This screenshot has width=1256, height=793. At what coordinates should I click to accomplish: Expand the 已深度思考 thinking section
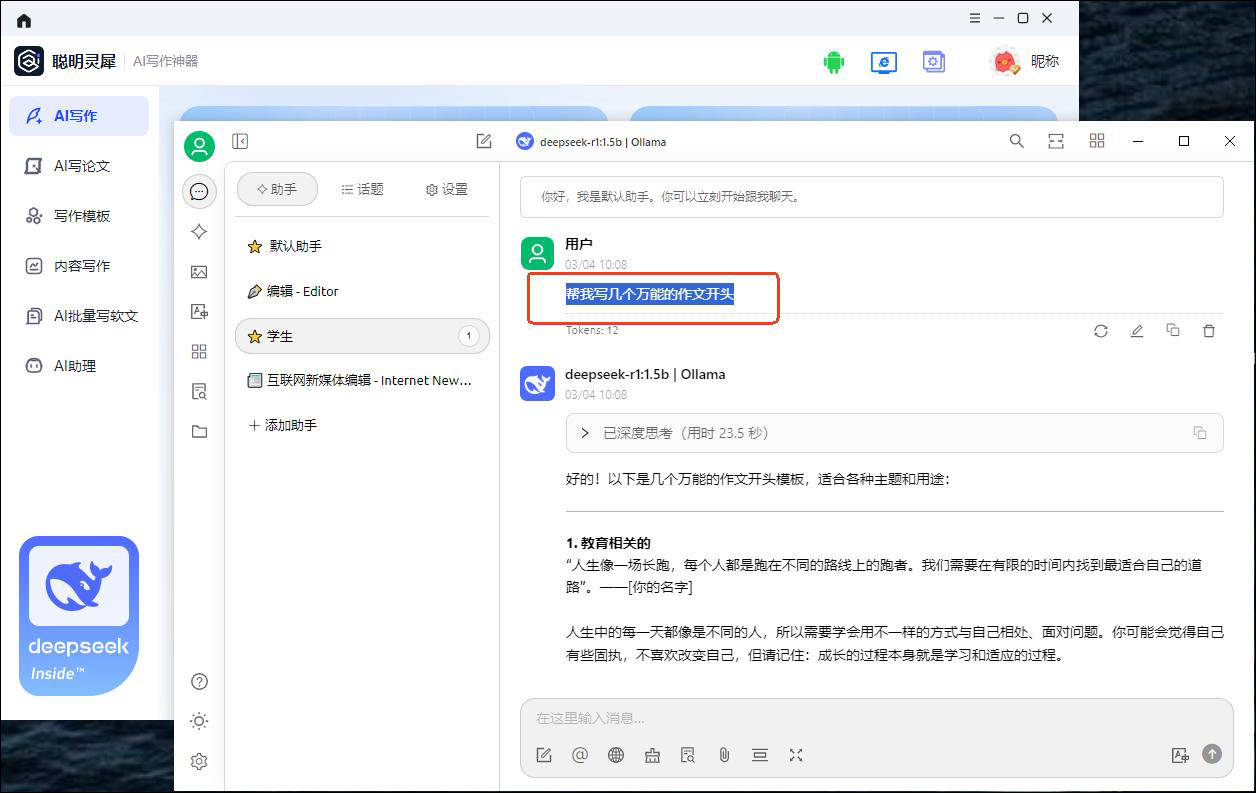click(x=894, y=433)
